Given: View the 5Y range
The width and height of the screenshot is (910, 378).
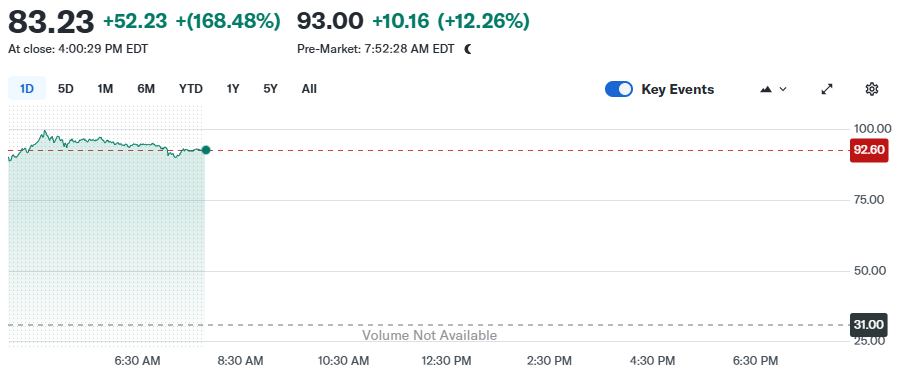Looking at the screenshot, I should click(x=270, y=89).
